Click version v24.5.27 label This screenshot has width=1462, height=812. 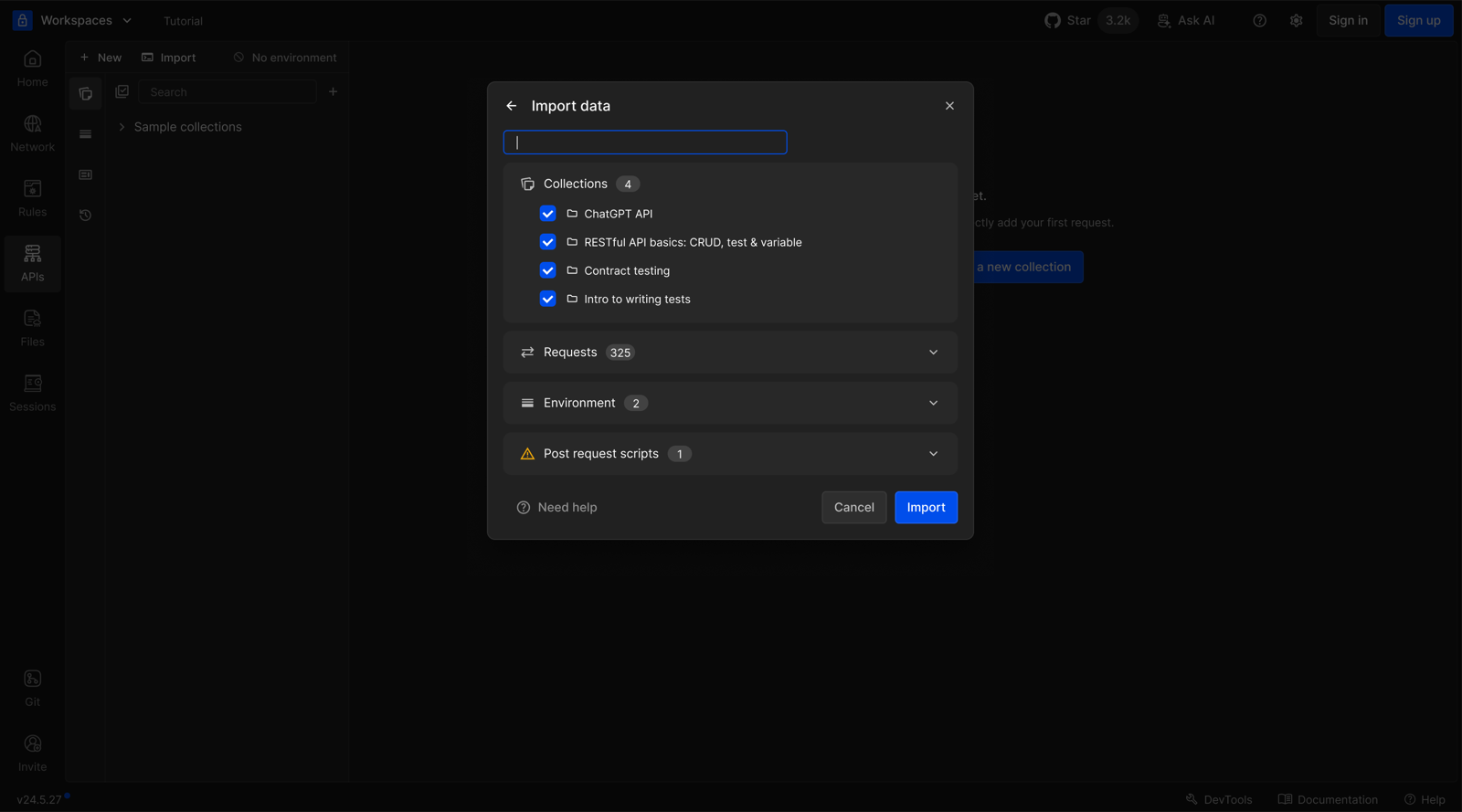(39, 799)
